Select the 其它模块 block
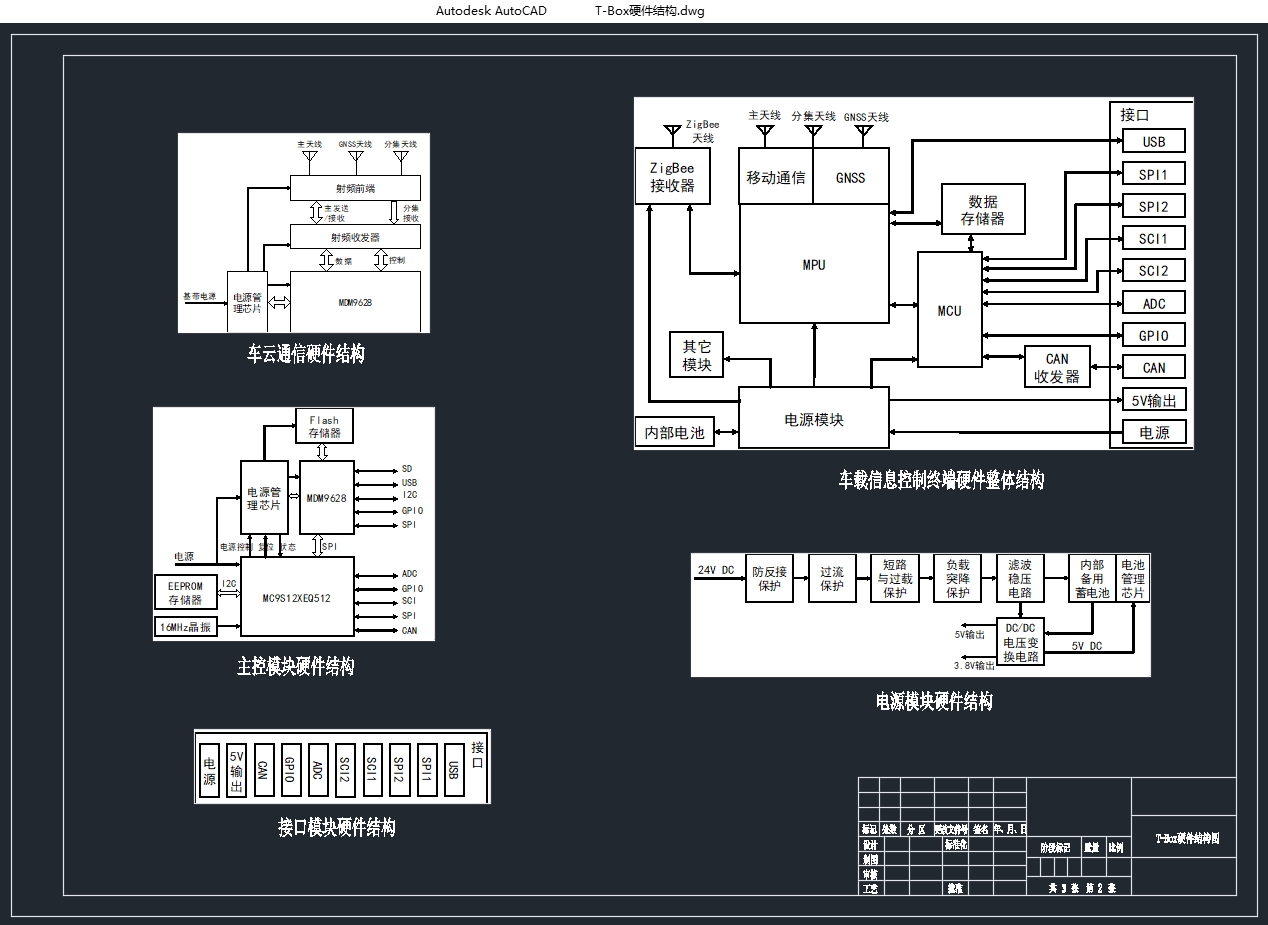This screenshot has height=925, width=1268. (x=696, y=356)
